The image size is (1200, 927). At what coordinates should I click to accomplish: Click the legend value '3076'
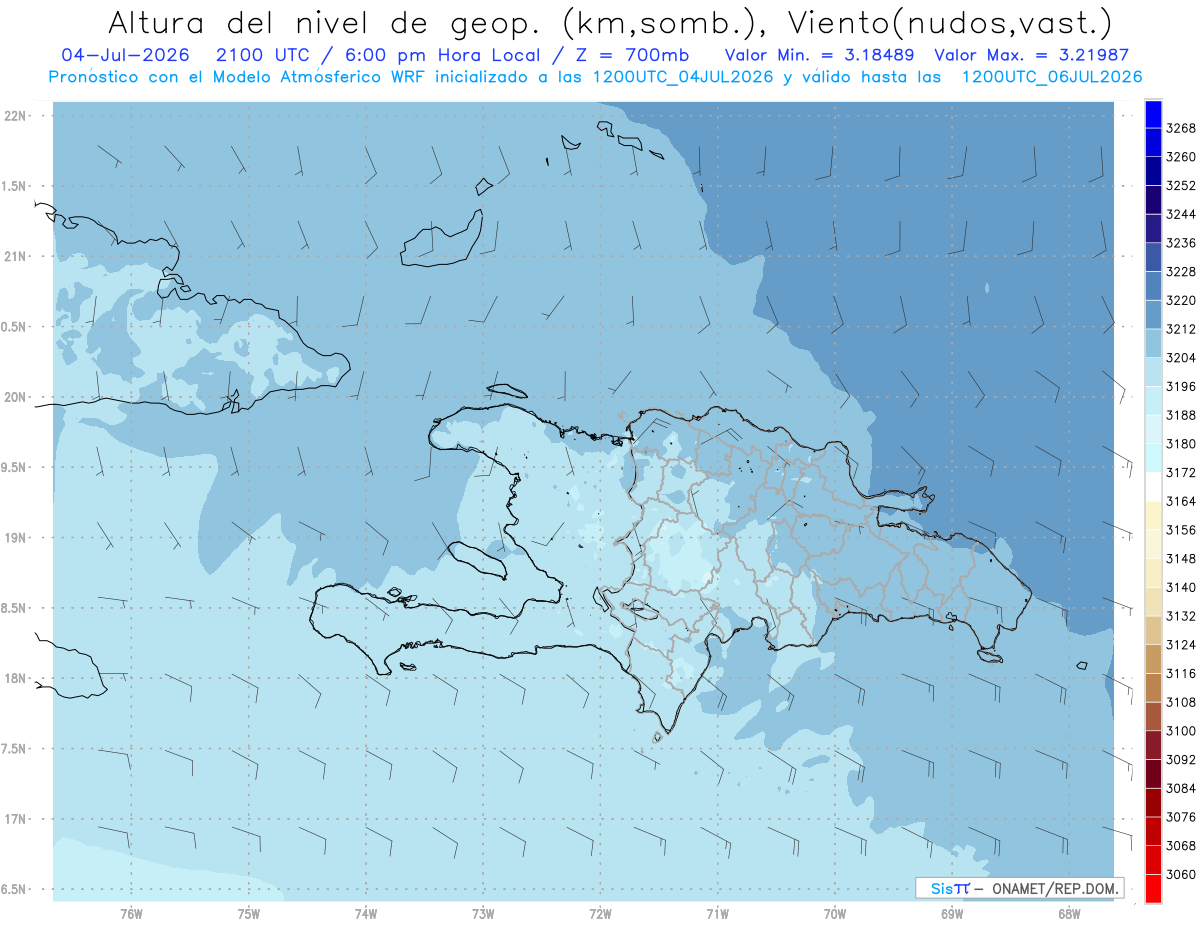pyautogui.click(x=1181, y=817)
